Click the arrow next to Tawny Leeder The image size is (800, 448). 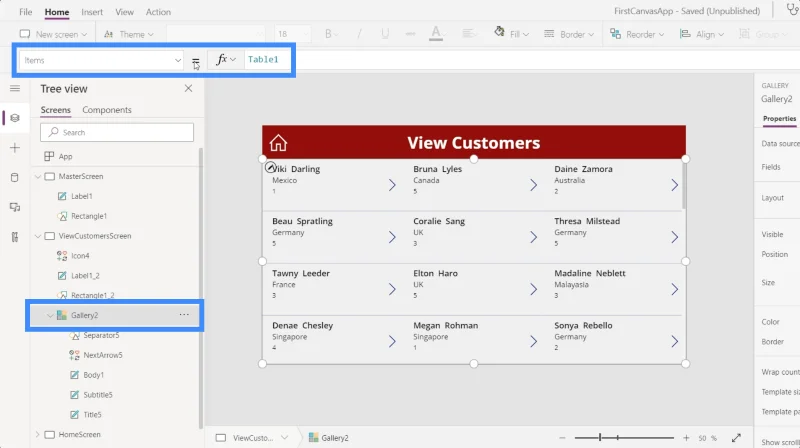pos(392,289)
